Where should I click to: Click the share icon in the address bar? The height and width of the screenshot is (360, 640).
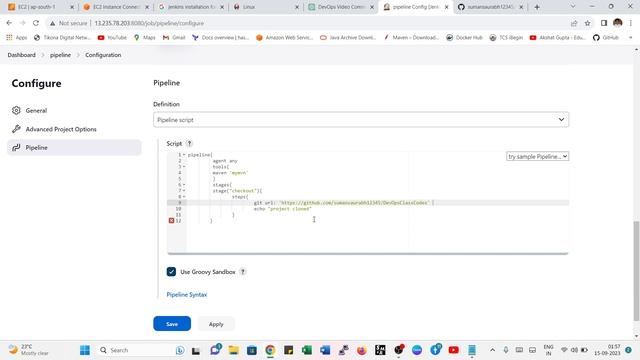point(574,23)
